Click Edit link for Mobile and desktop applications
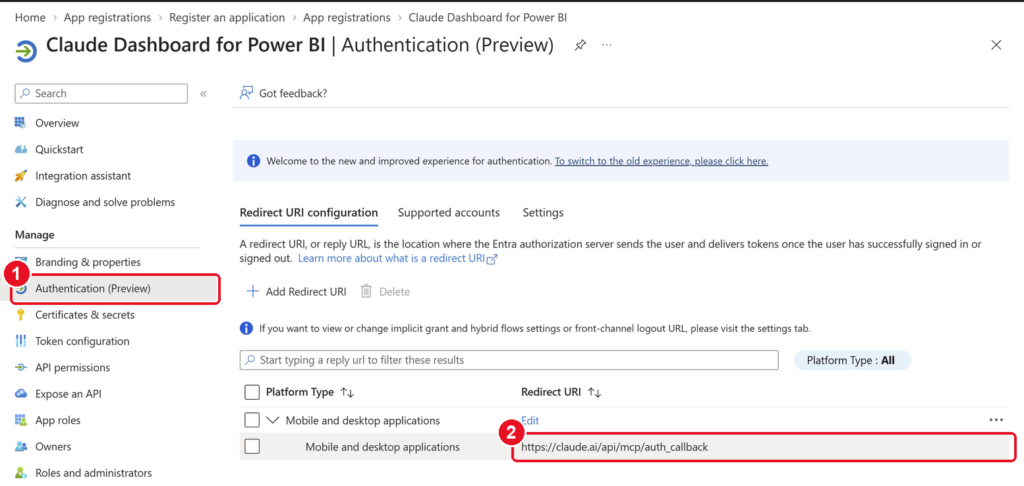The height and width of the screenshot is (486, 1024). [530, 421]
